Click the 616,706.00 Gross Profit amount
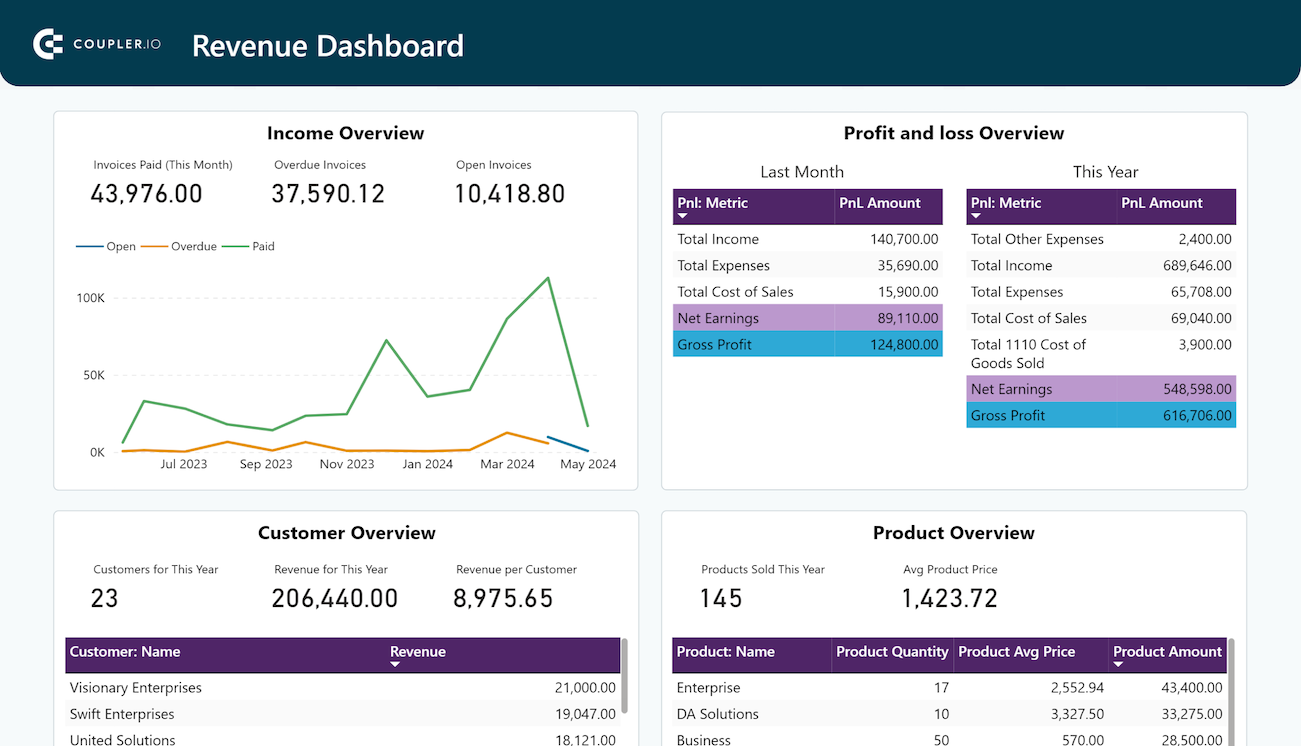Viewport: 1301px width, 746px height. [x=1197, y=415]
